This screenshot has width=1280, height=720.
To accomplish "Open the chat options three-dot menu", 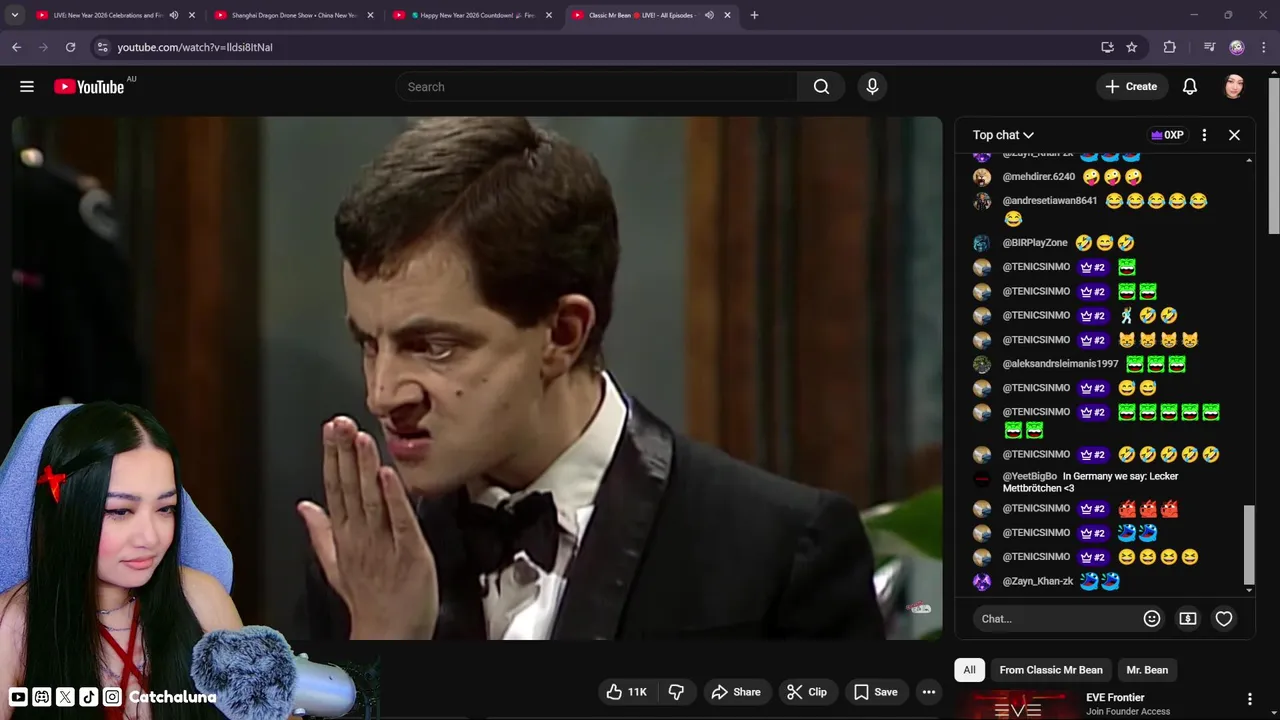I will [x=1204, y=135].
